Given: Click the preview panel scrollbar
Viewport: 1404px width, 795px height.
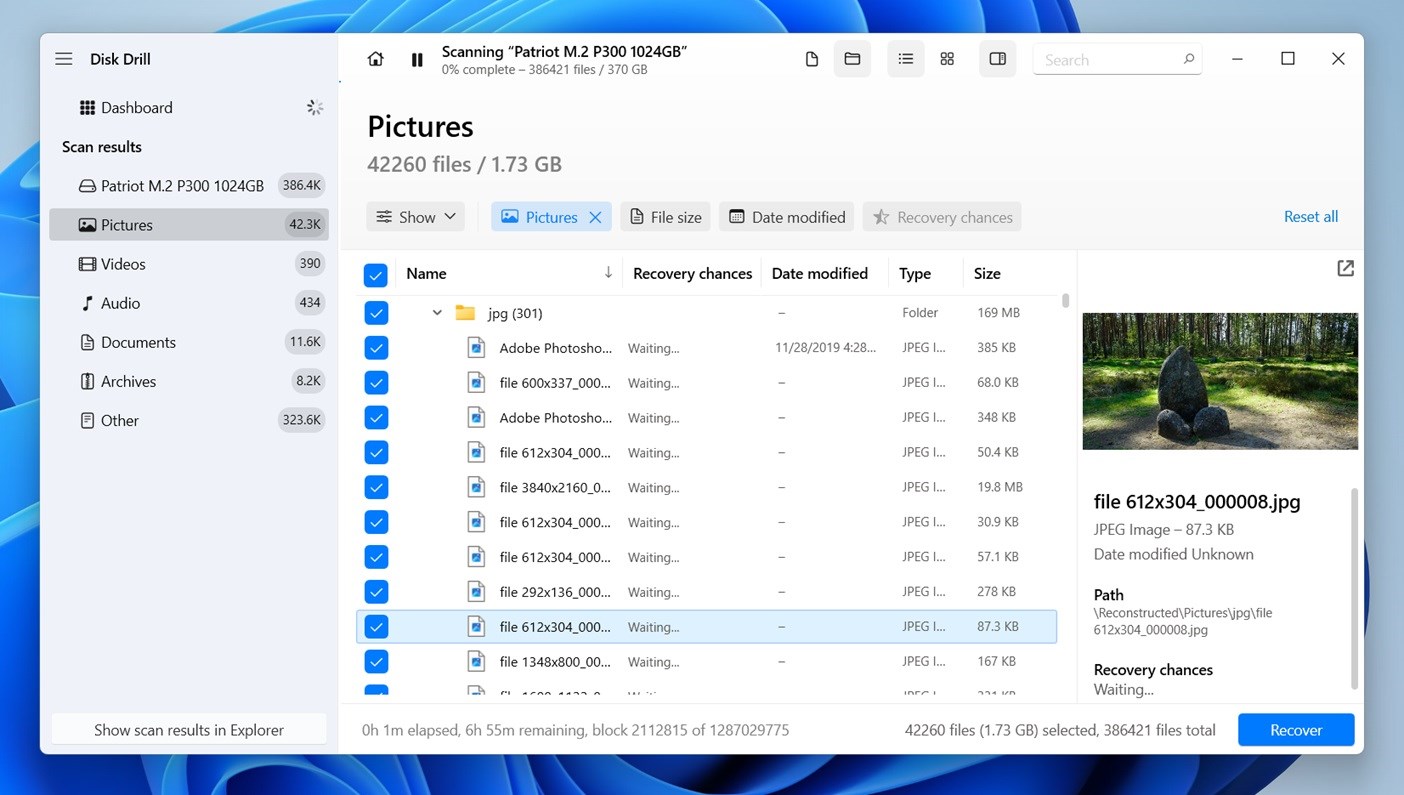Looking at the screenshot, I should tap(1355, 589).
